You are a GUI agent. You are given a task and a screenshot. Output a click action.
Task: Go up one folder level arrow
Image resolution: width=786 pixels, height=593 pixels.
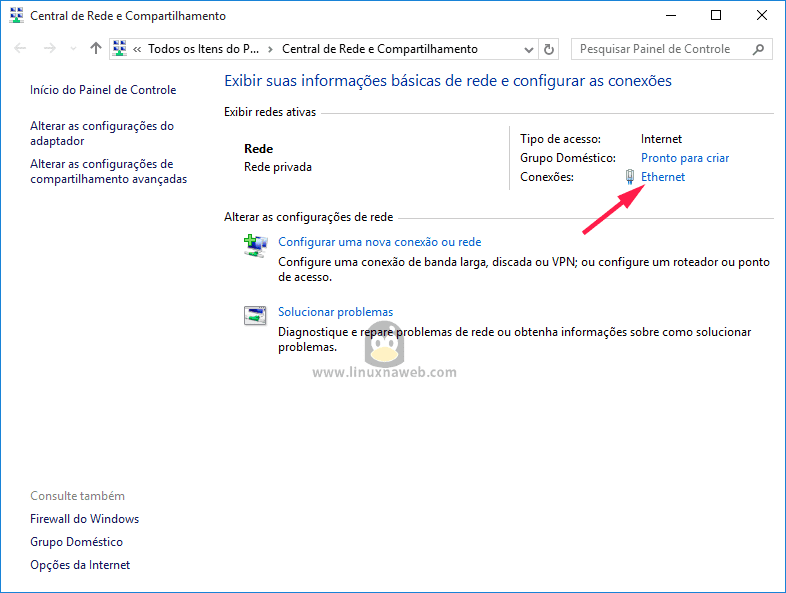[96, 49]
